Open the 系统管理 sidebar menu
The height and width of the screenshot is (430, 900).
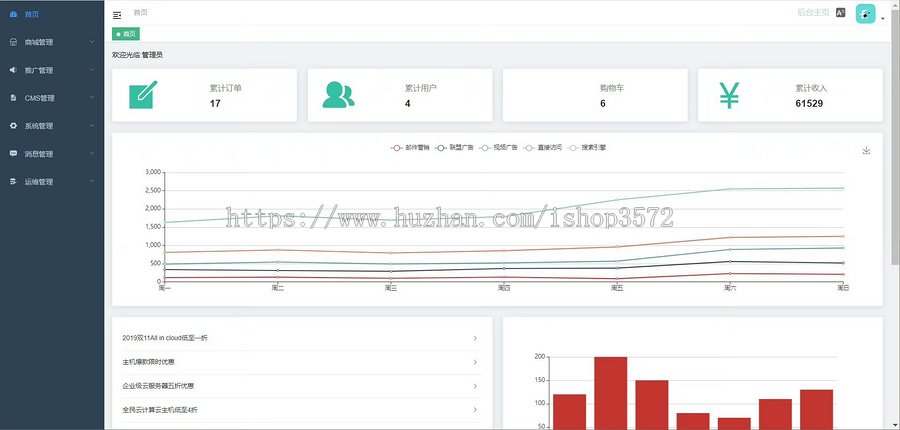[52, 126]
